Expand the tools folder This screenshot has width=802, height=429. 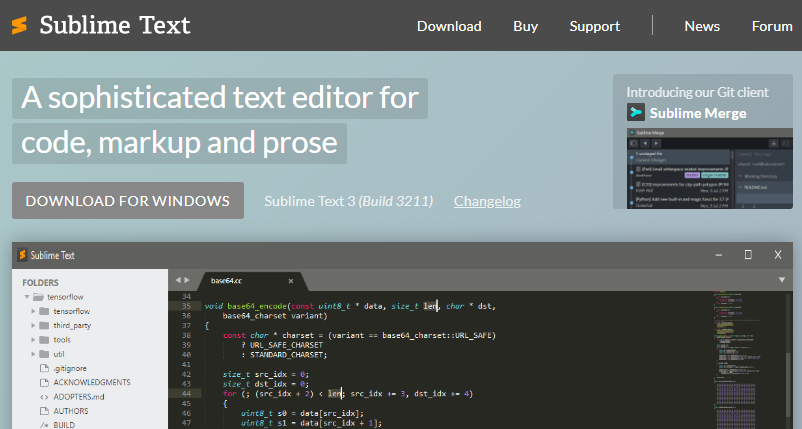pyautogui.click(x=33, y=340)
